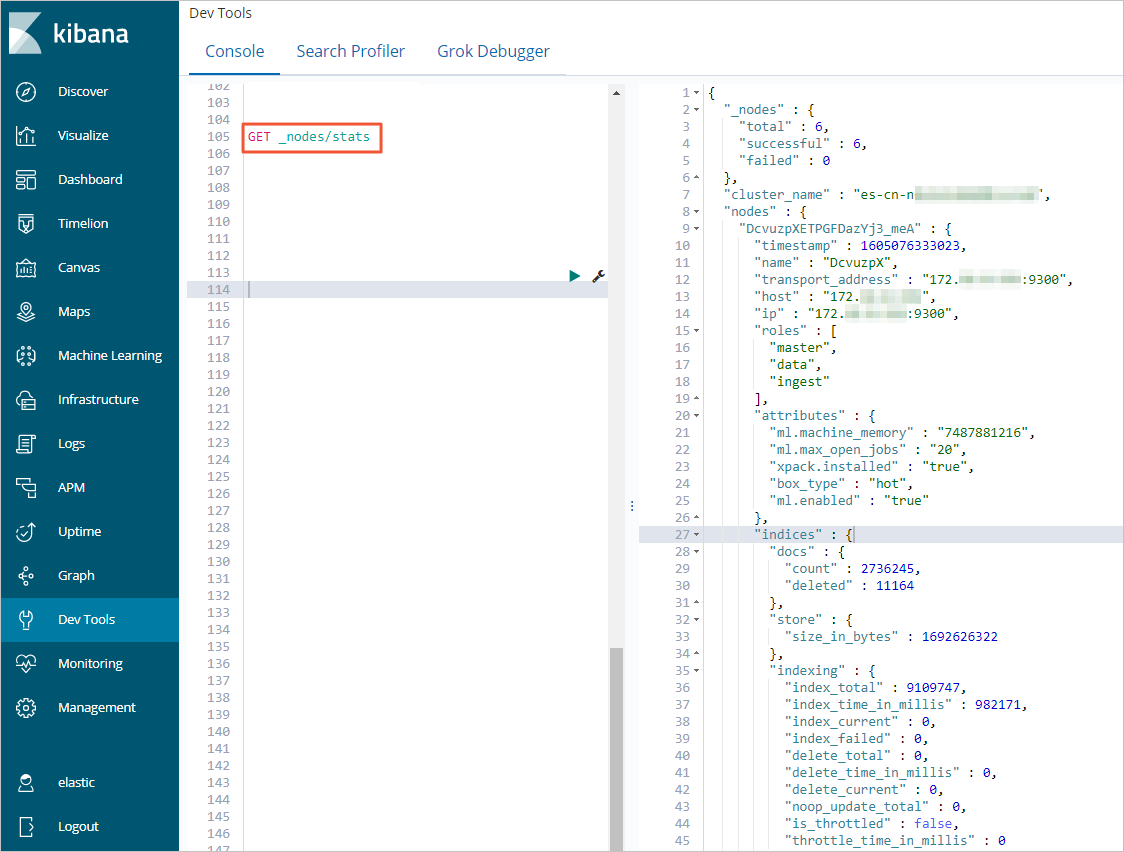This screenshot has width=1124, height=852.
Task: Collapse _nodes fold arrow on line 2
Action: click(x=696, y=110)
